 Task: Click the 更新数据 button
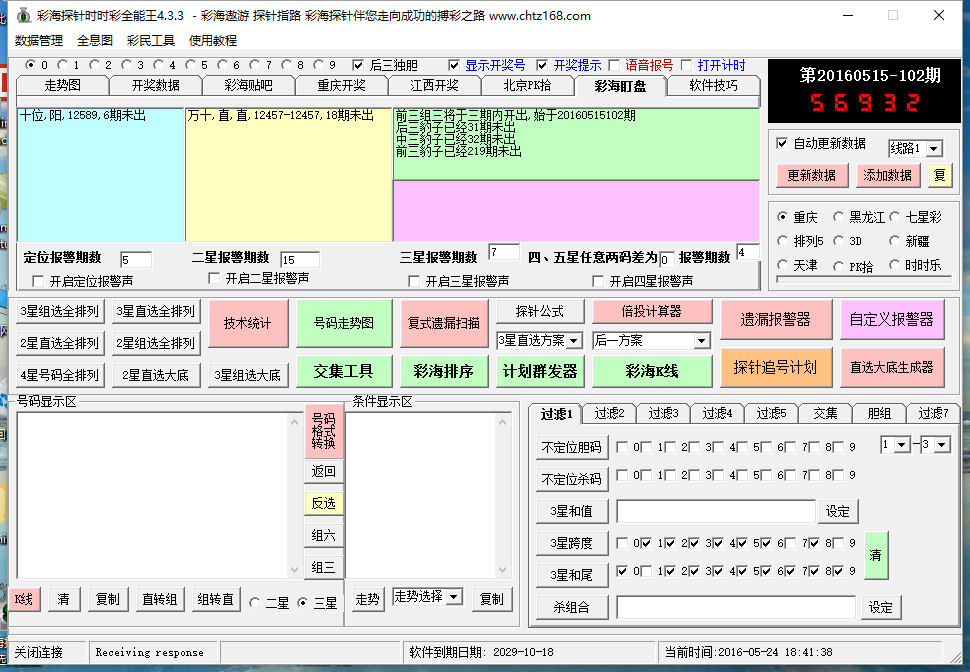tap(811, 175)
